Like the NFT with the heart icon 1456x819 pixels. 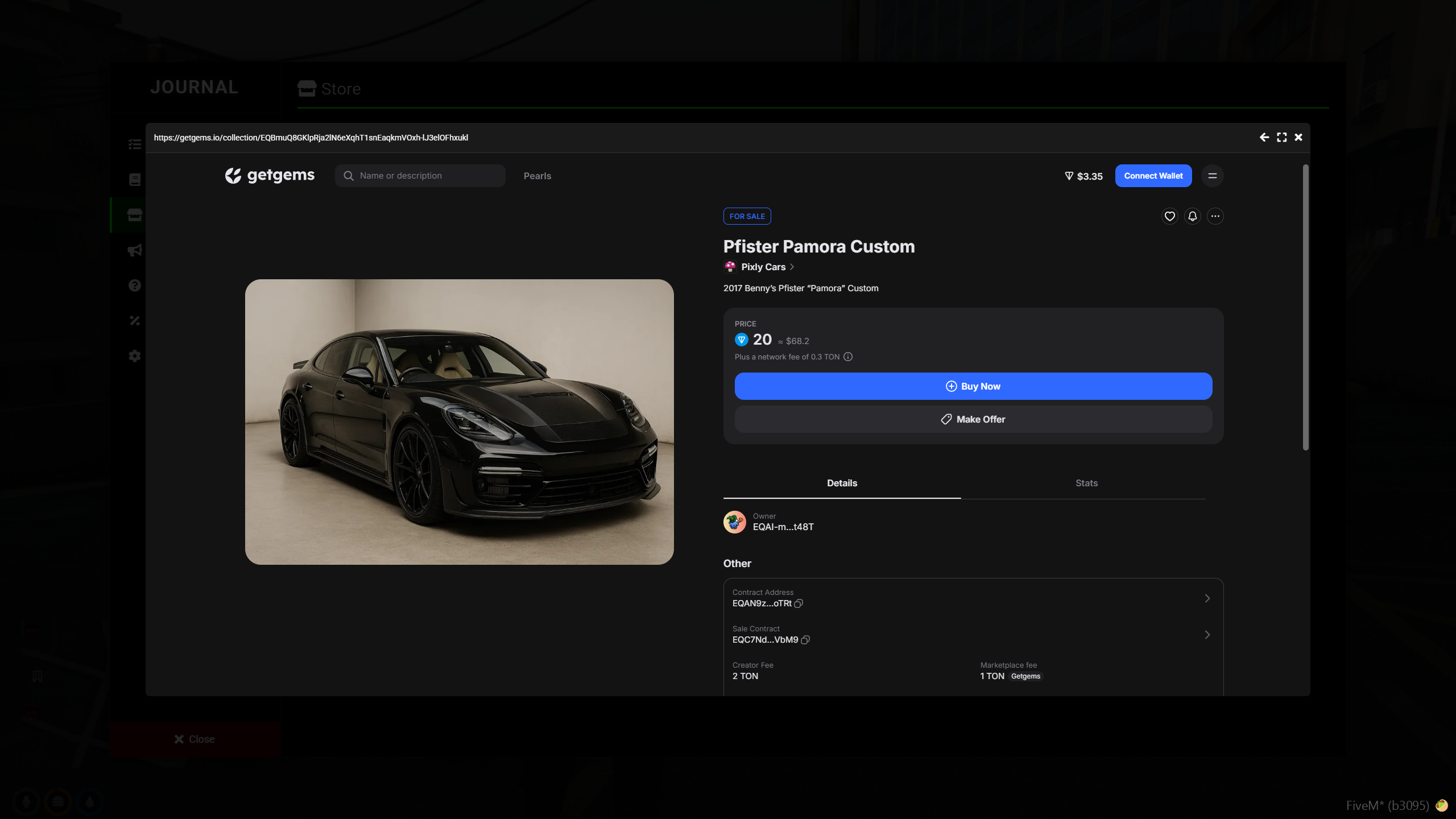pos(1169,216)
